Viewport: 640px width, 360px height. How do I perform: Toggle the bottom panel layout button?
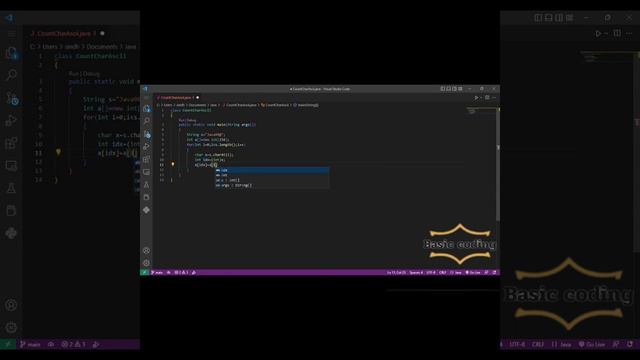click(449, 89)
